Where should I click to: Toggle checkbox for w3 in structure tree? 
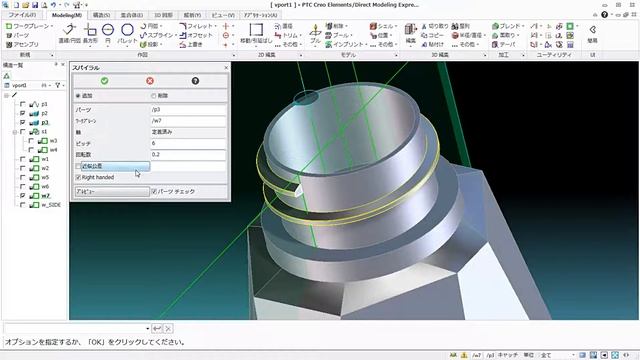click(x=31, y=141)
